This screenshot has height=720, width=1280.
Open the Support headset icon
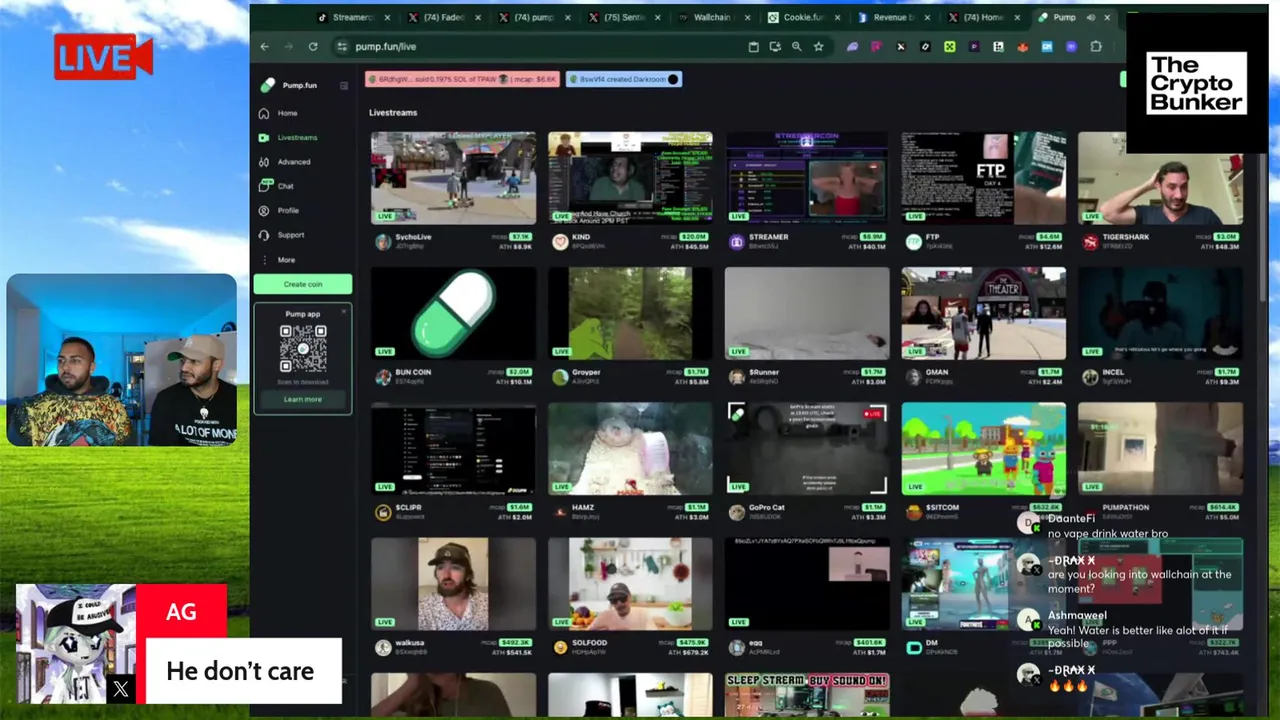click(264, 235)
